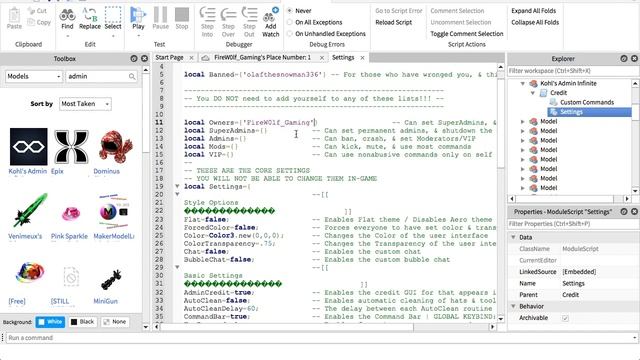Open the Sort by Most Taken dropdown

(85, 104)
